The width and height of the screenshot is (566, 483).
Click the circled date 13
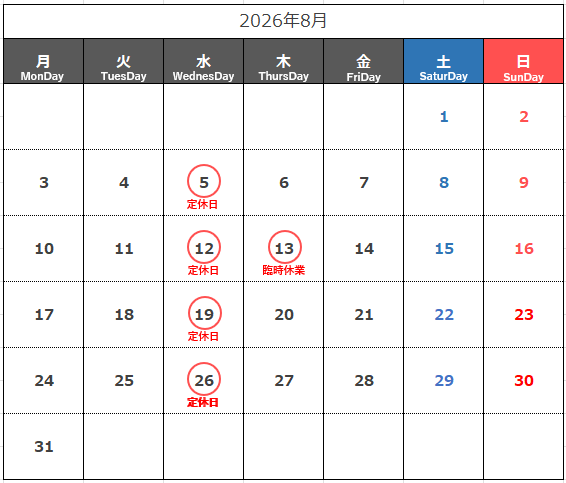point(285,247)
